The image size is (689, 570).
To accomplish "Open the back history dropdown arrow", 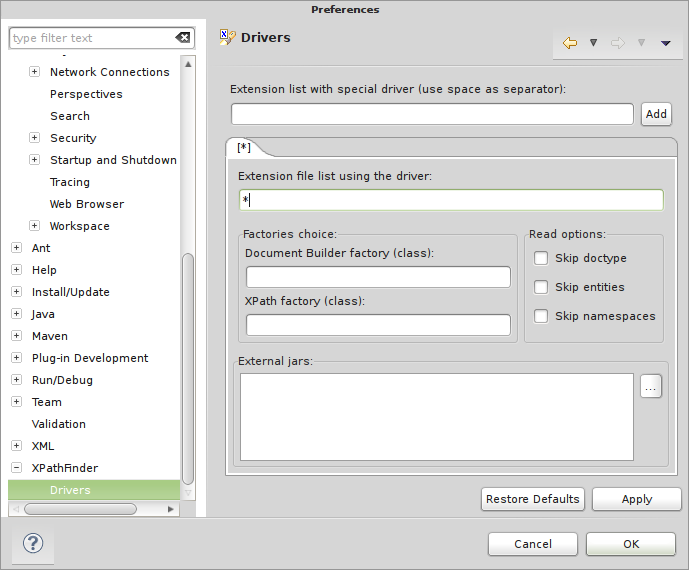I will pyautogui.click(x=594, y=43).
